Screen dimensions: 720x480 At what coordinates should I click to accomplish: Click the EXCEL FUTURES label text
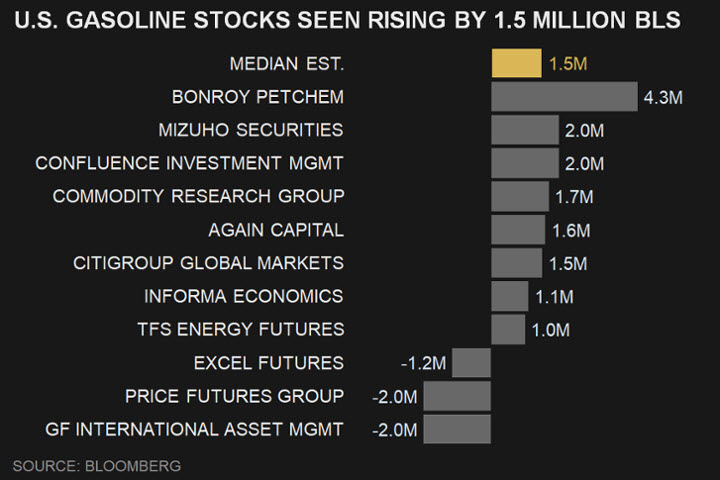point(269,363)
